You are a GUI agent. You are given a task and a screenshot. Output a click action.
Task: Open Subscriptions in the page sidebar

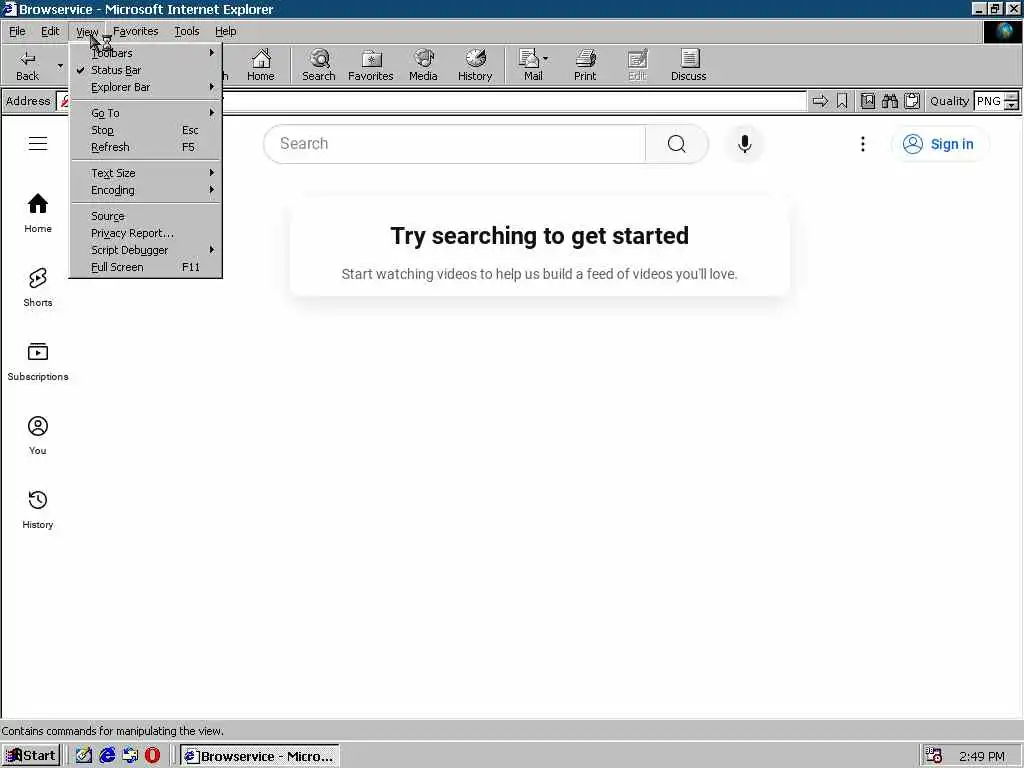38,362
